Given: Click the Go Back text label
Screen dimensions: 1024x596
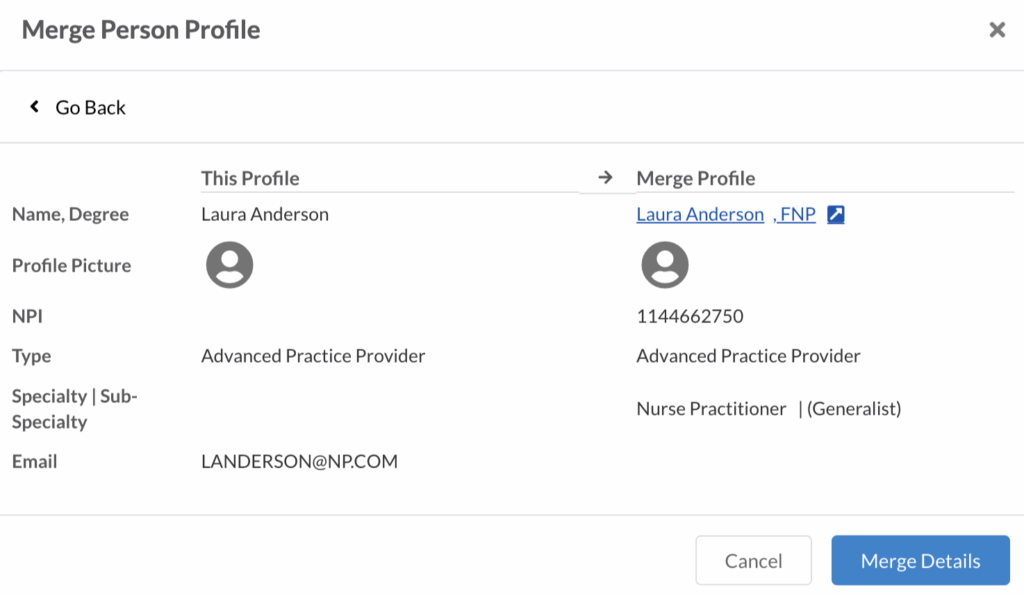Looking at the screenshot, I should tap(90, 108).
